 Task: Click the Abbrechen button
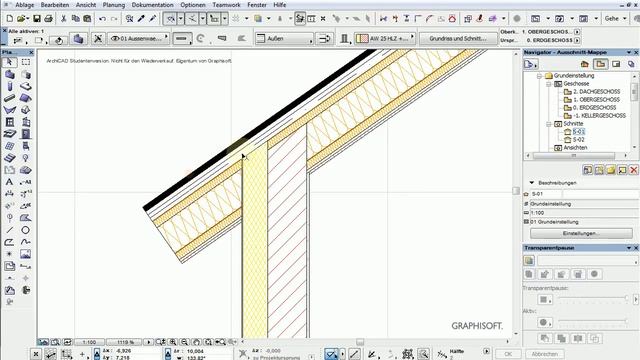tap(545, 354)
